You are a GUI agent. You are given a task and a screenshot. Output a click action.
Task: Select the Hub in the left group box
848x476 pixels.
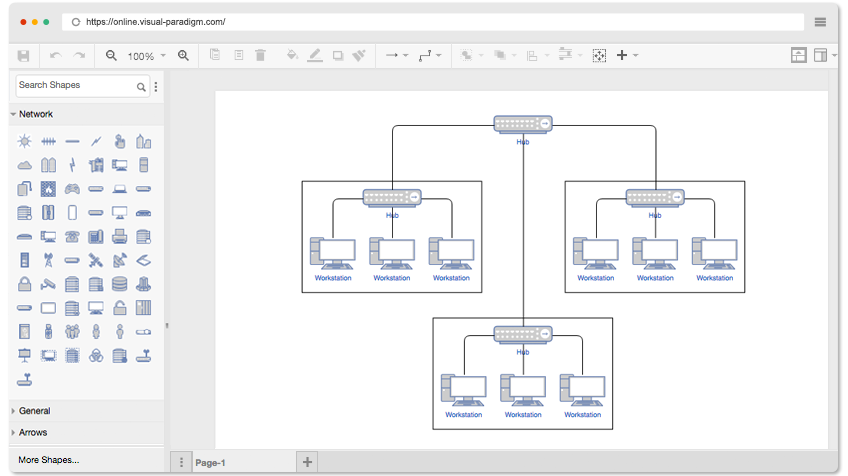pos(392,197)
